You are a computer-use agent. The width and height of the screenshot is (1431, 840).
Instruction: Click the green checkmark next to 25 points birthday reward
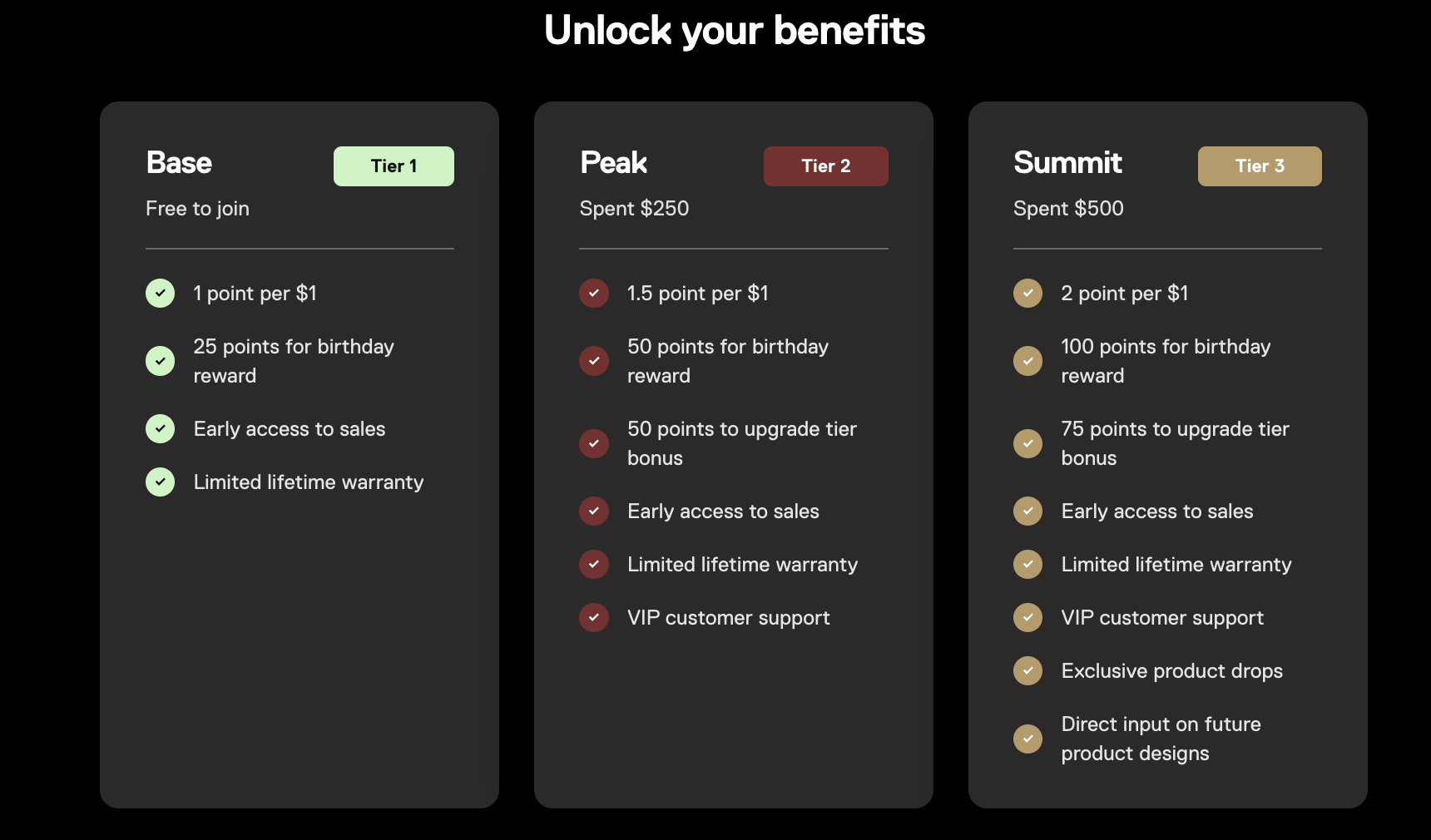[x=160, y=361]
